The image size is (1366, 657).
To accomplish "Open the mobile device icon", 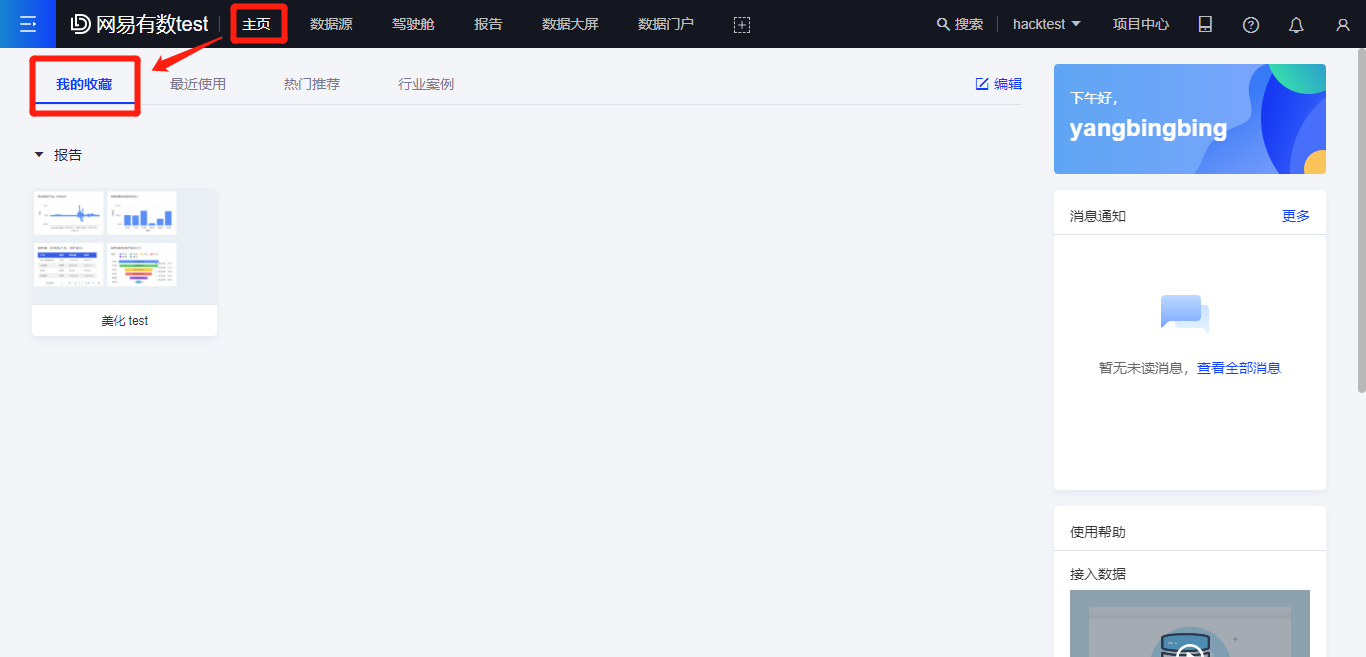I will 1205,24.
